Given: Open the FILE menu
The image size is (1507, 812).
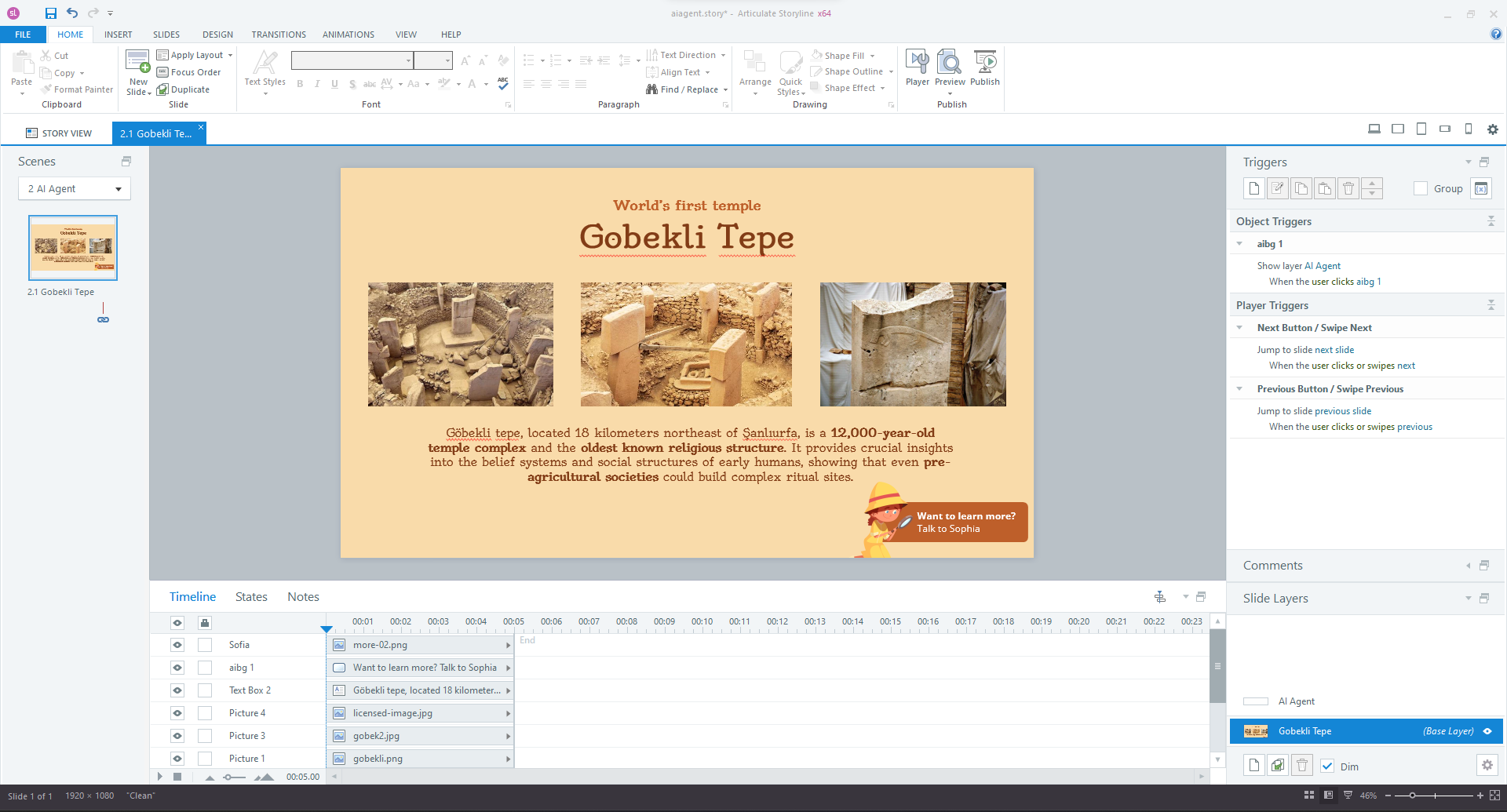Looking at the screenshot, I should pyautogui.click(x=23, y=35).
